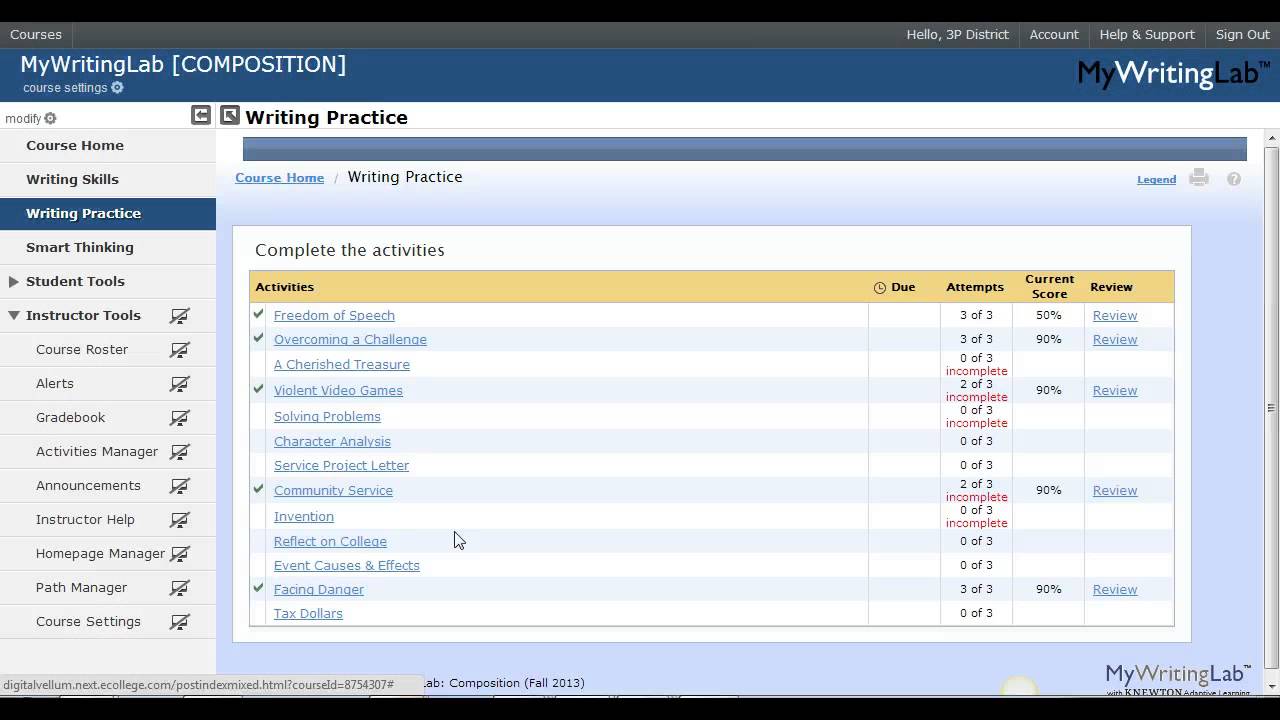Review the Community Service submission
The width and height of the screenshot is (1280, 720).
(x=1115, y=490)
